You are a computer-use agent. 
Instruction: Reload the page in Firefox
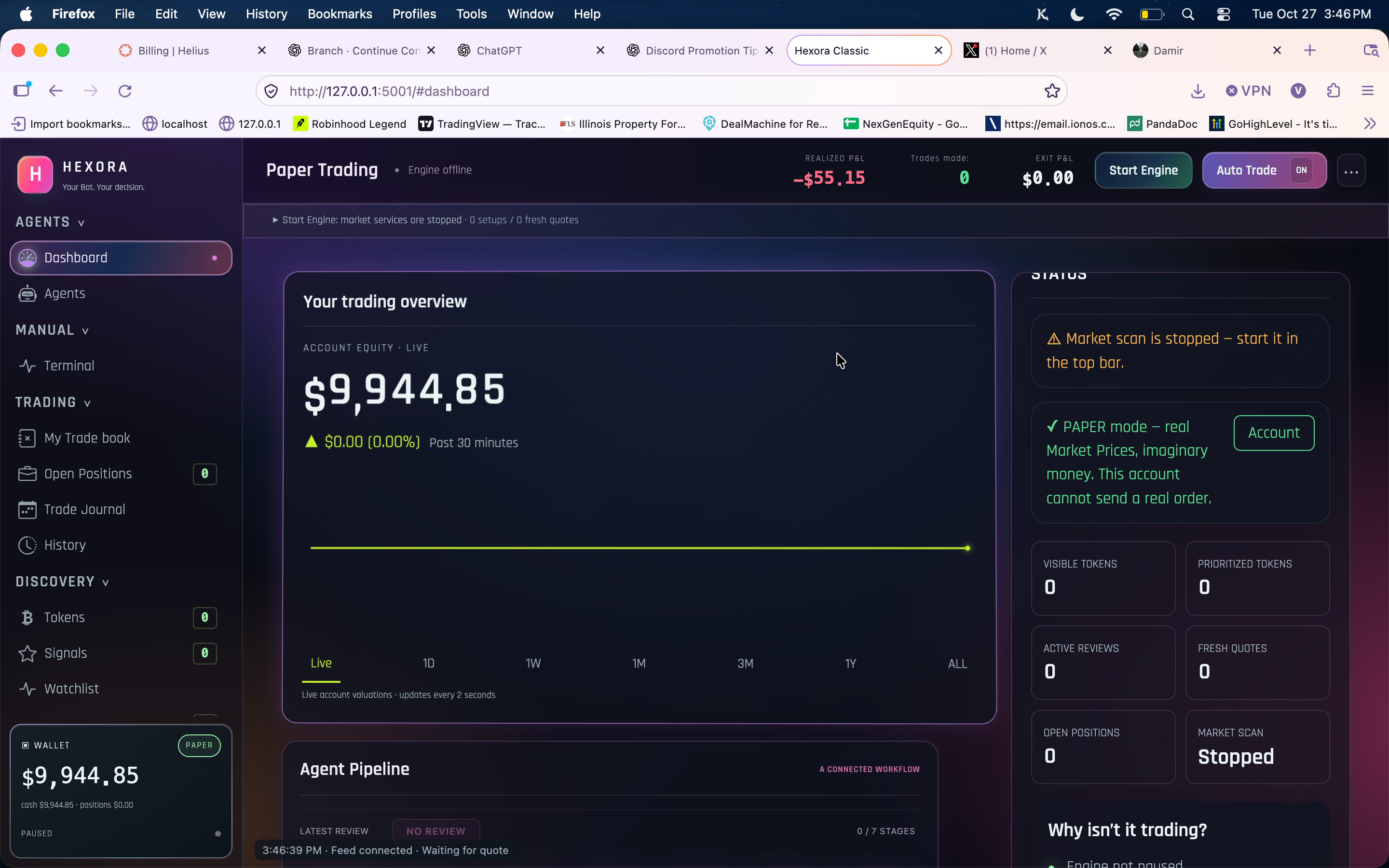[x=124, y=91]
